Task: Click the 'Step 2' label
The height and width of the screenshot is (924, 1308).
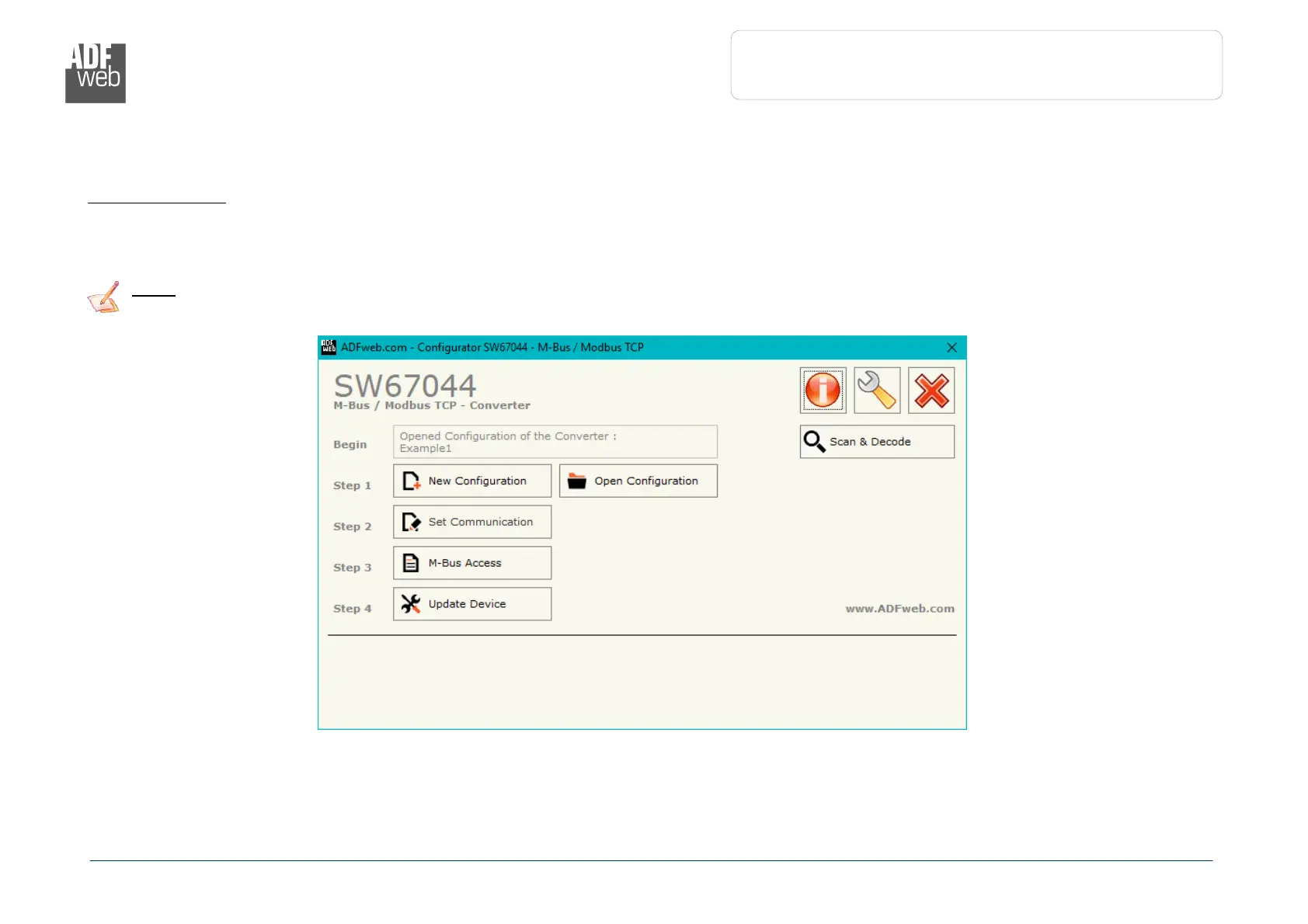Action: click(353, 526)
